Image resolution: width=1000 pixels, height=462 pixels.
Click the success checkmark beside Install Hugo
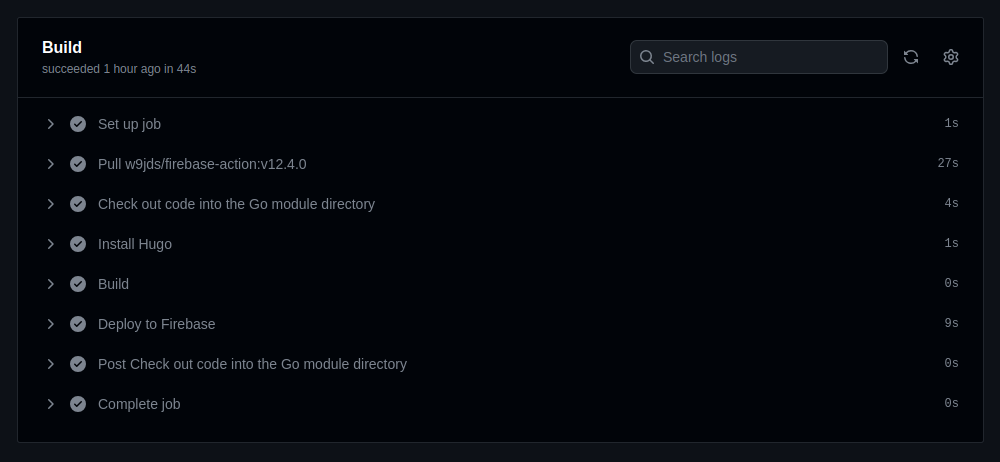click(x=78, y=244)
